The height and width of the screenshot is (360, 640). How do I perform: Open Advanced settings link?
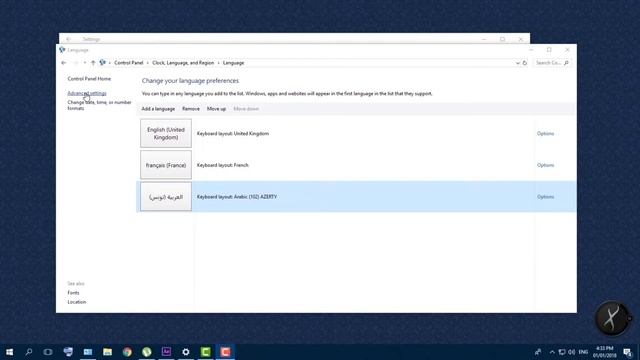point(87,93)
